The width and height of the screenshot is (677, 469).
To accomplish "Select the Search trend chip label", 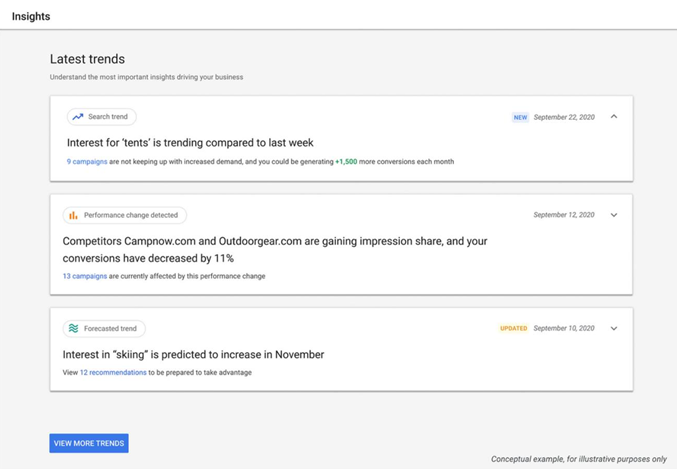I will pos(108,117).
